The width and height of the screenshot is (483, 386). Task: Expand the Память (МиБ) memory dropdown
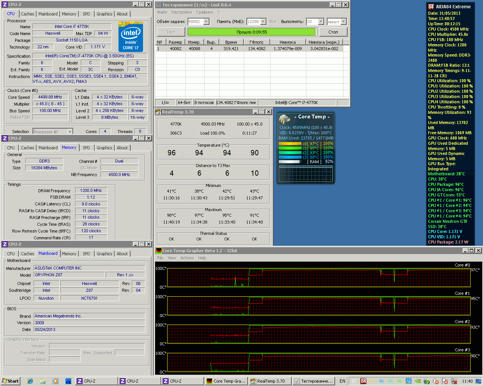(256, 22)
